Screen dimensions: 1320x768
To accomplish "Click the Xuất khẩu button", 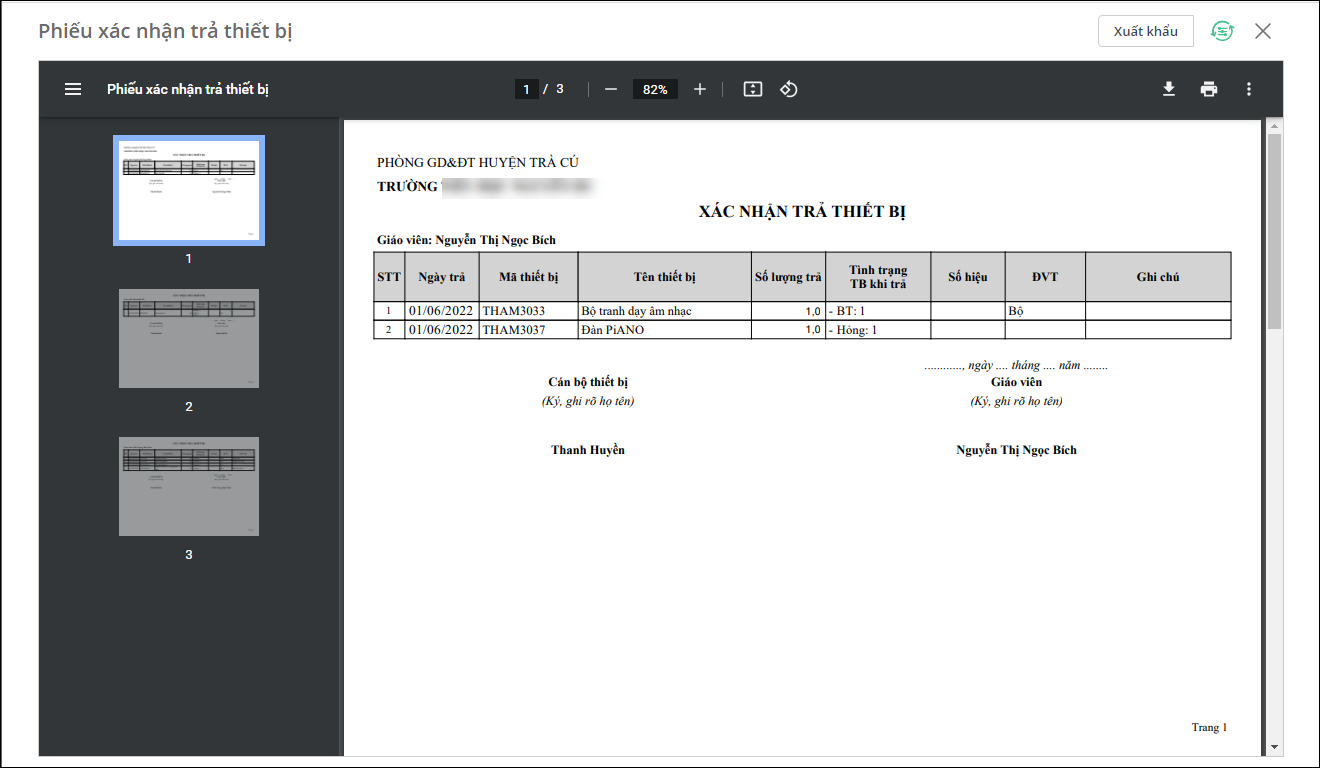I will point(1146,31).
